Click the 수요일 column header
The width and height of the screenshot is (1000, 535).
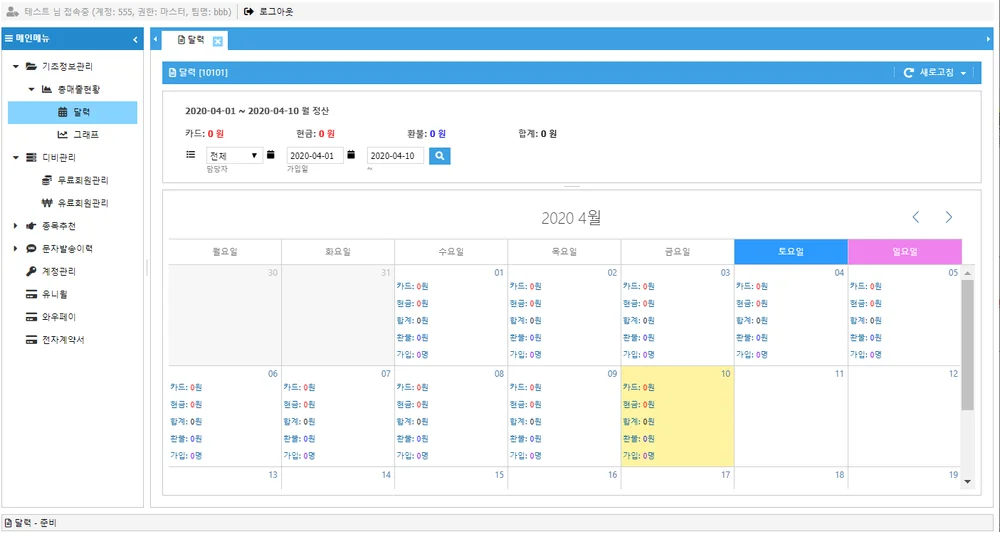click(451, 252)
